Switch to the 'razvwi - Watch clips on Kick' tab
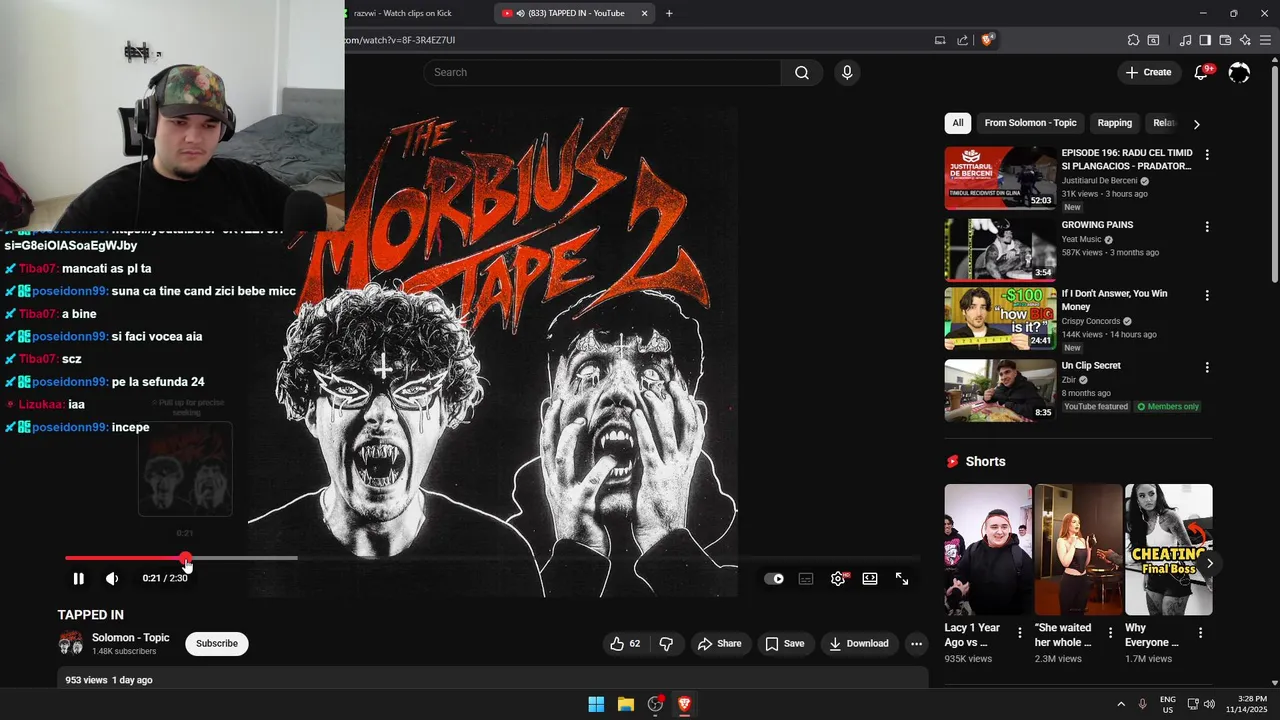 [402, 13]
